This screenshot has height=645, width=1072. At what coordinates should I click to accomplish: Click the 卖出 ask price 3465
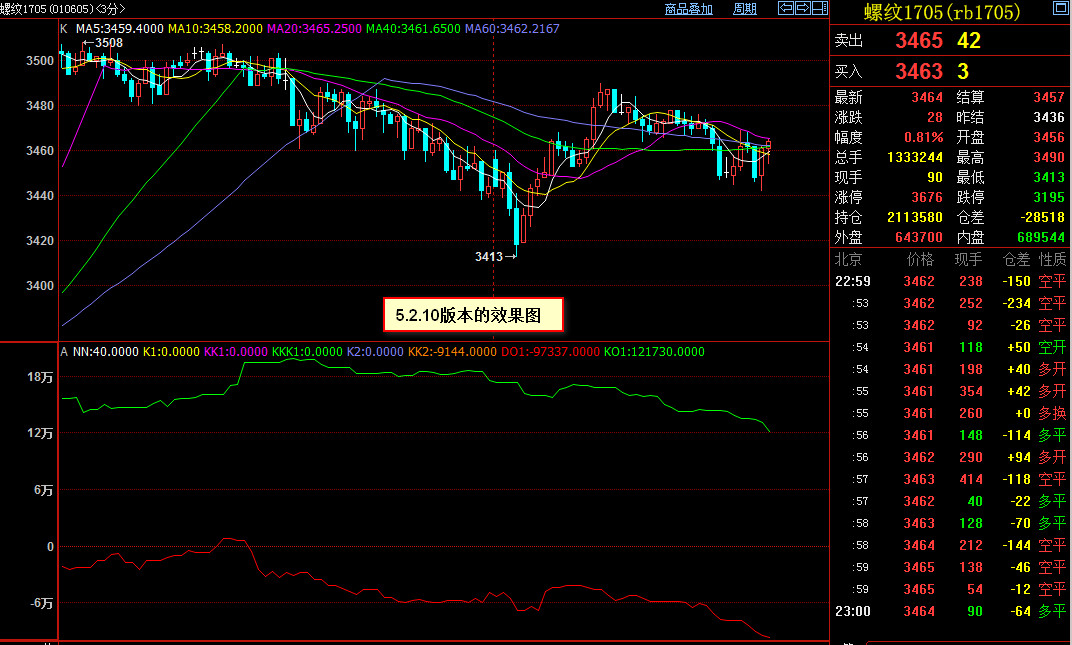pos(918,41)
